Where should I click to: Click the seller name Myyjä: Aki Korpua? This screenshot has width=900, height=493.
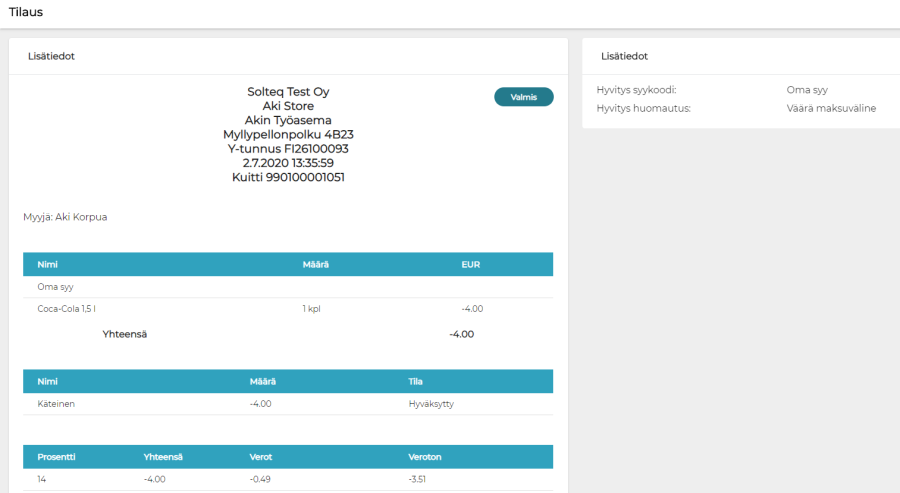[65, 216]
